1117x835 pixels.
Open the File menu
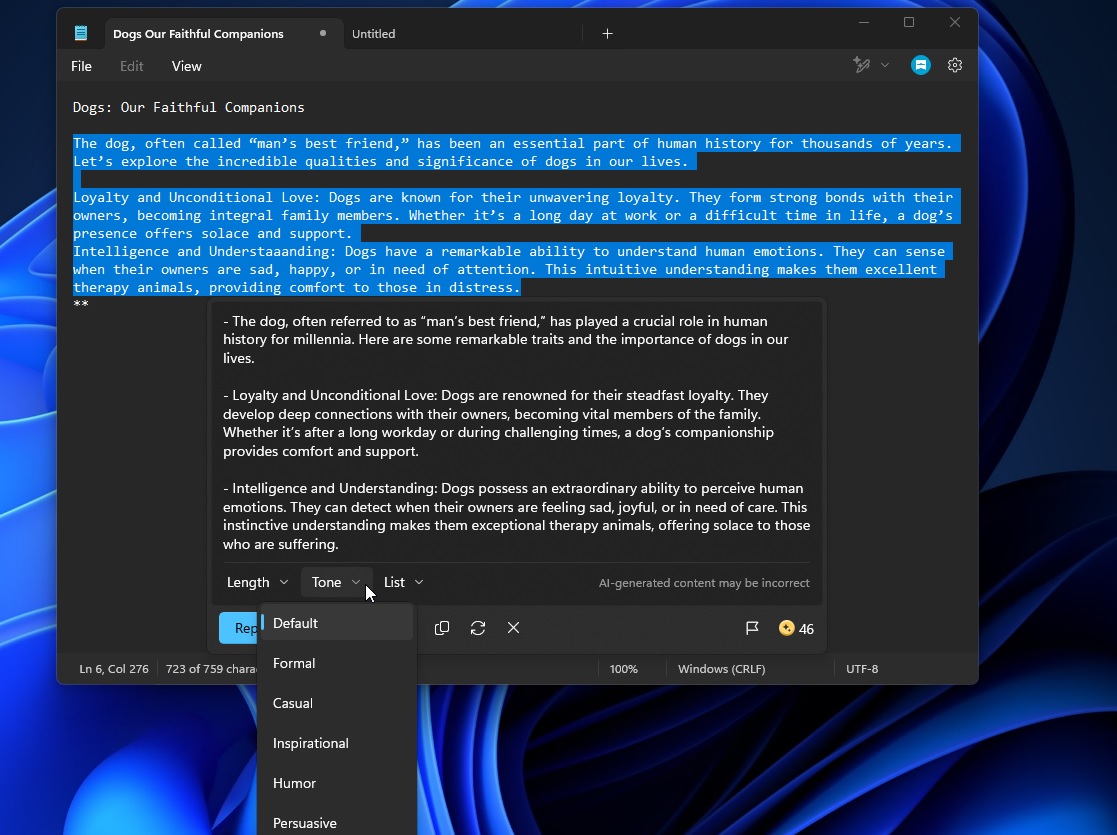81,66
